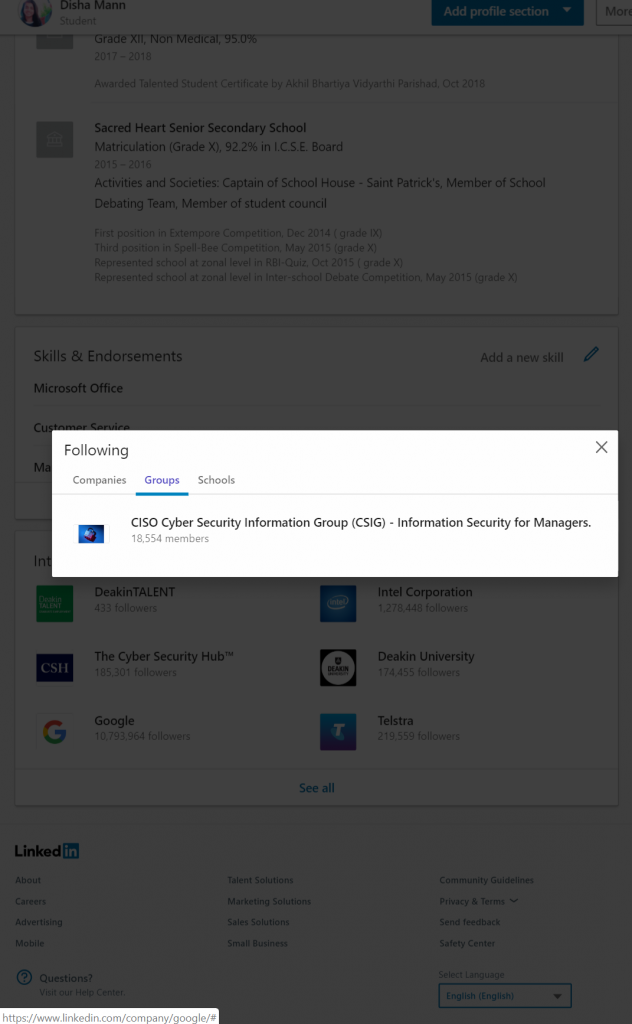Screen dimensions: 632x1024
Task: Close the Following dialog
Action: 601,447
